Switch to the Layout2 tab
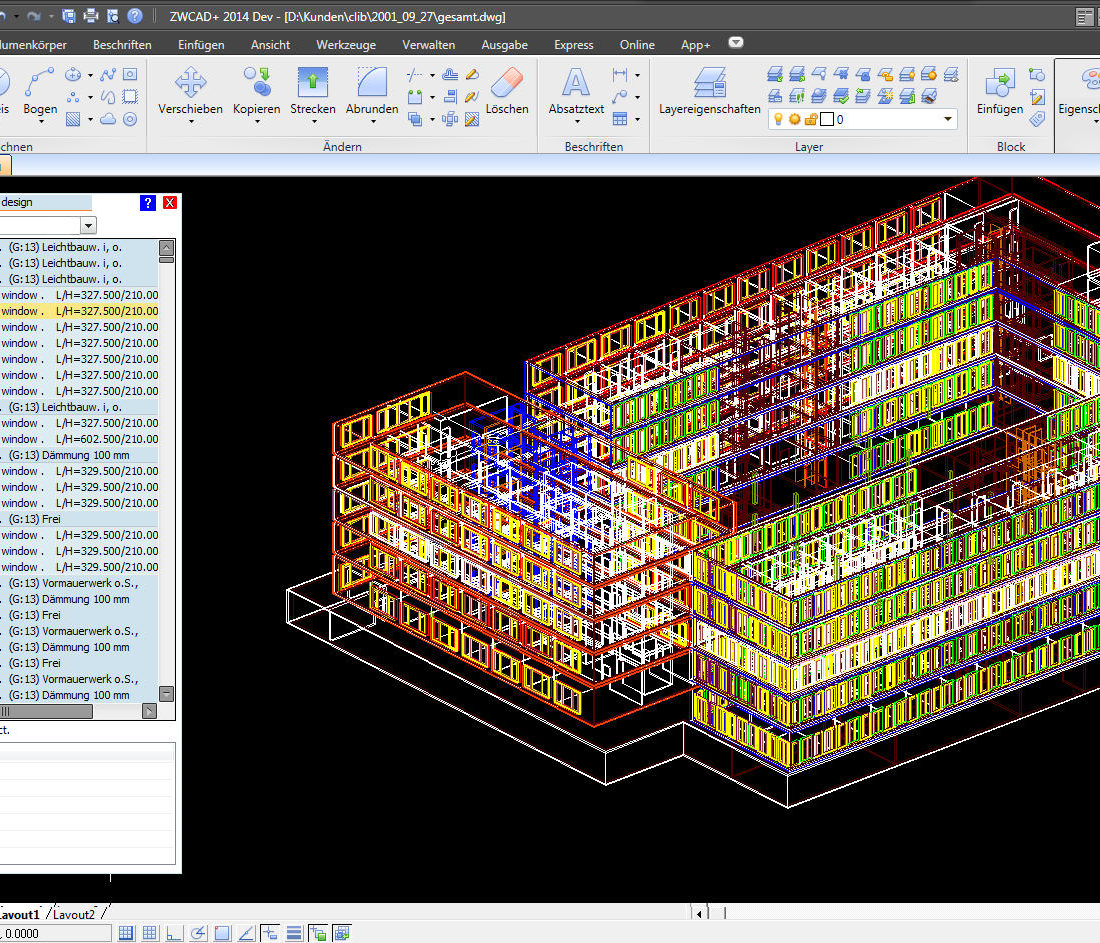This screenshot has height=943, width=1100. pos(75,914)
